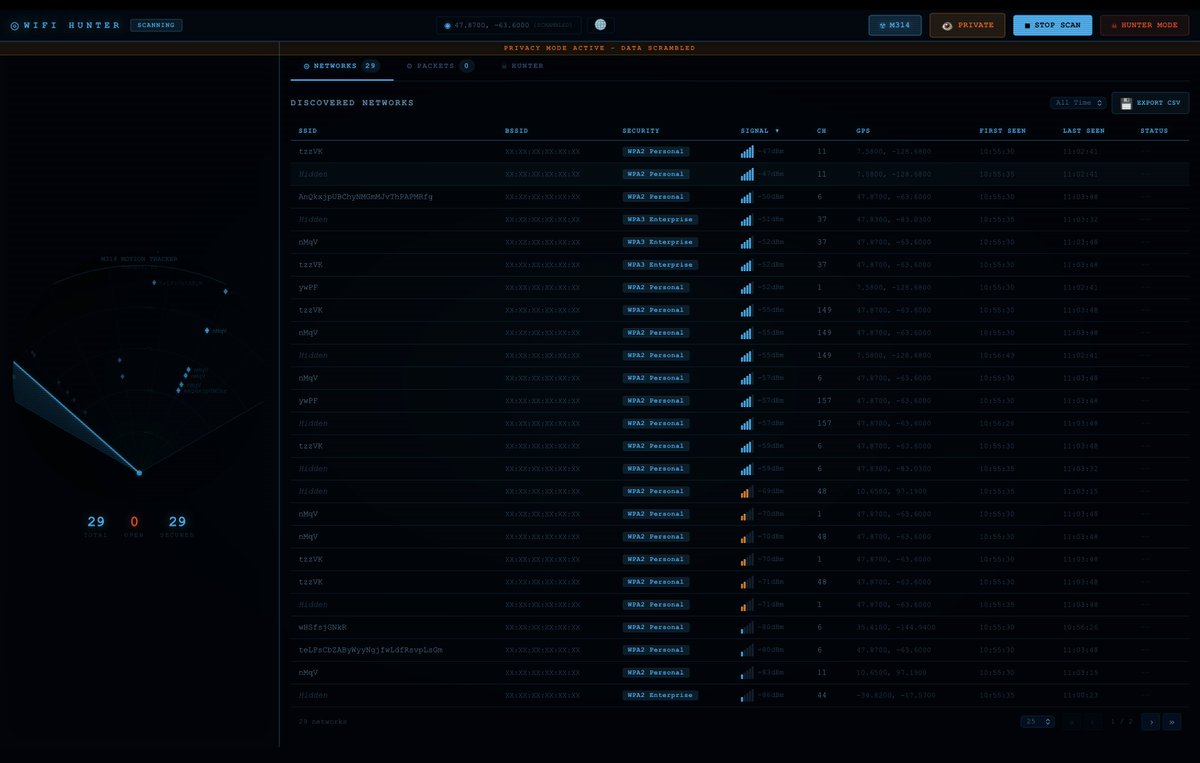Click the eye icon inside the PRIVATE button
Viewport: 1200px width, 763px height.
pos(946,25)
